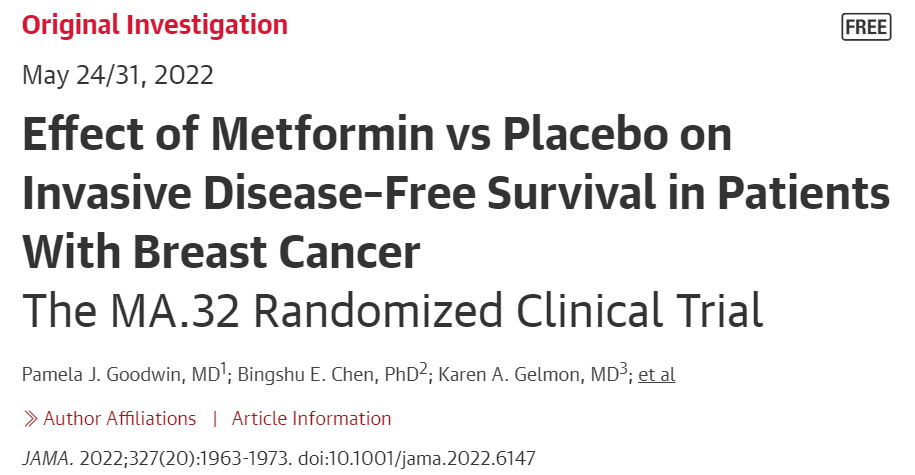Select author name Bingshu E. Chen, PhD
Viewport: 915px width, 475px height.
point(329,375)
